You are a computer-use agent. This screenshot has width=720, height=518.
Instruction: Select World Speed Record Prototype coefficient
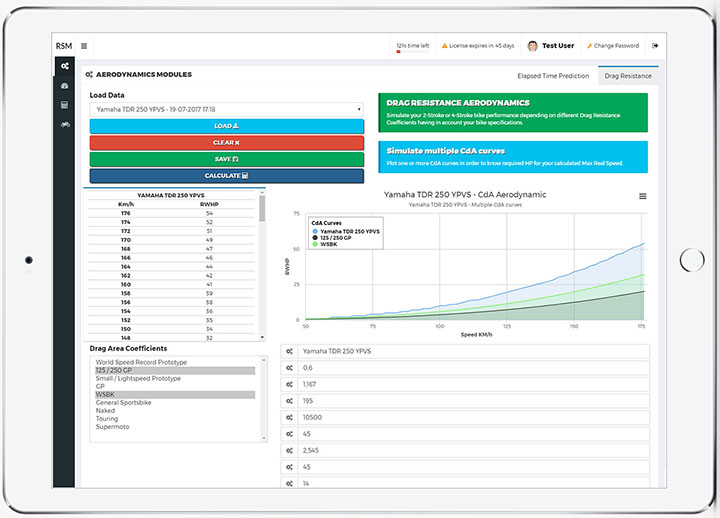[x=141, y=362]
